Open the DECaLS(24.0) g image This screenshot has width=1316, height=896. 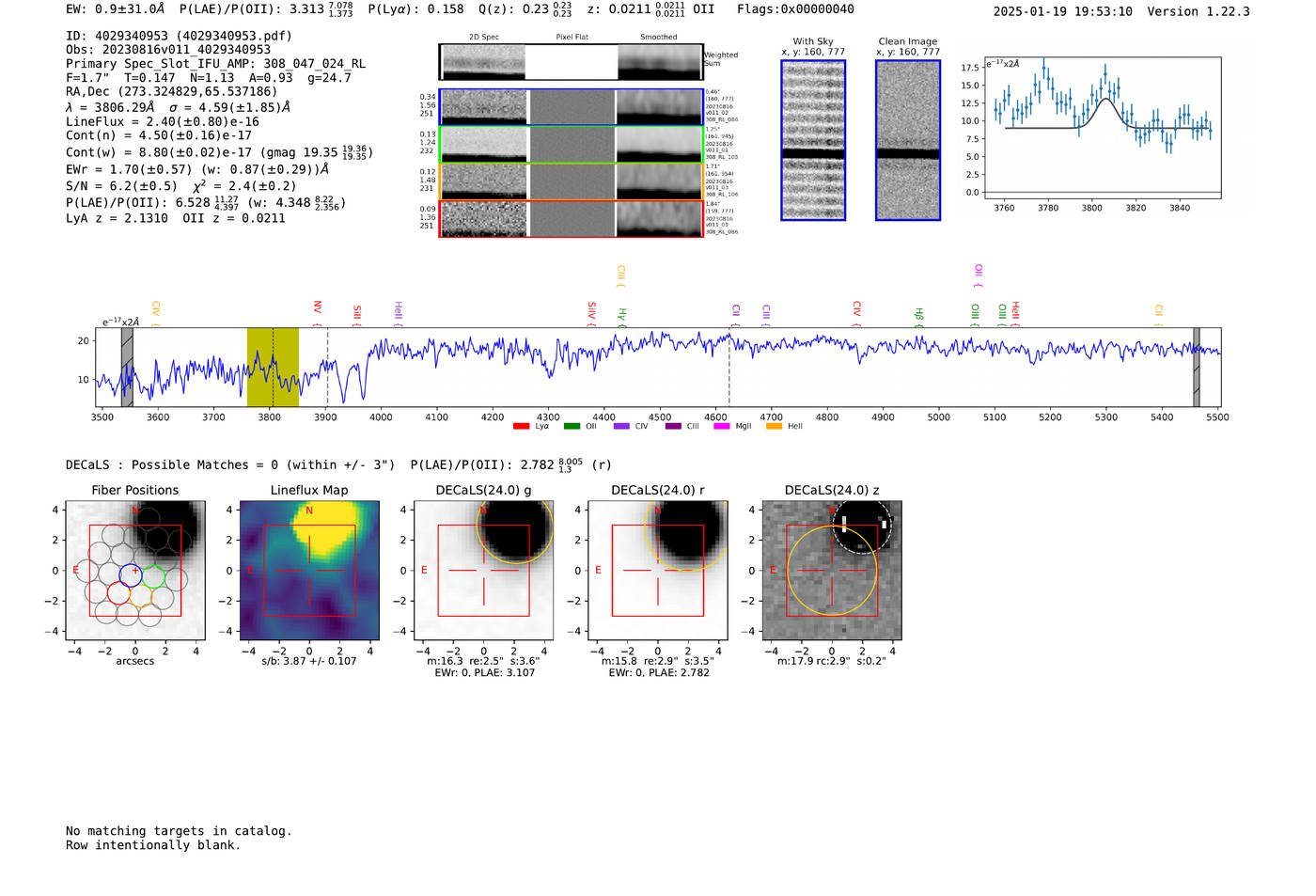pos(483,571)
